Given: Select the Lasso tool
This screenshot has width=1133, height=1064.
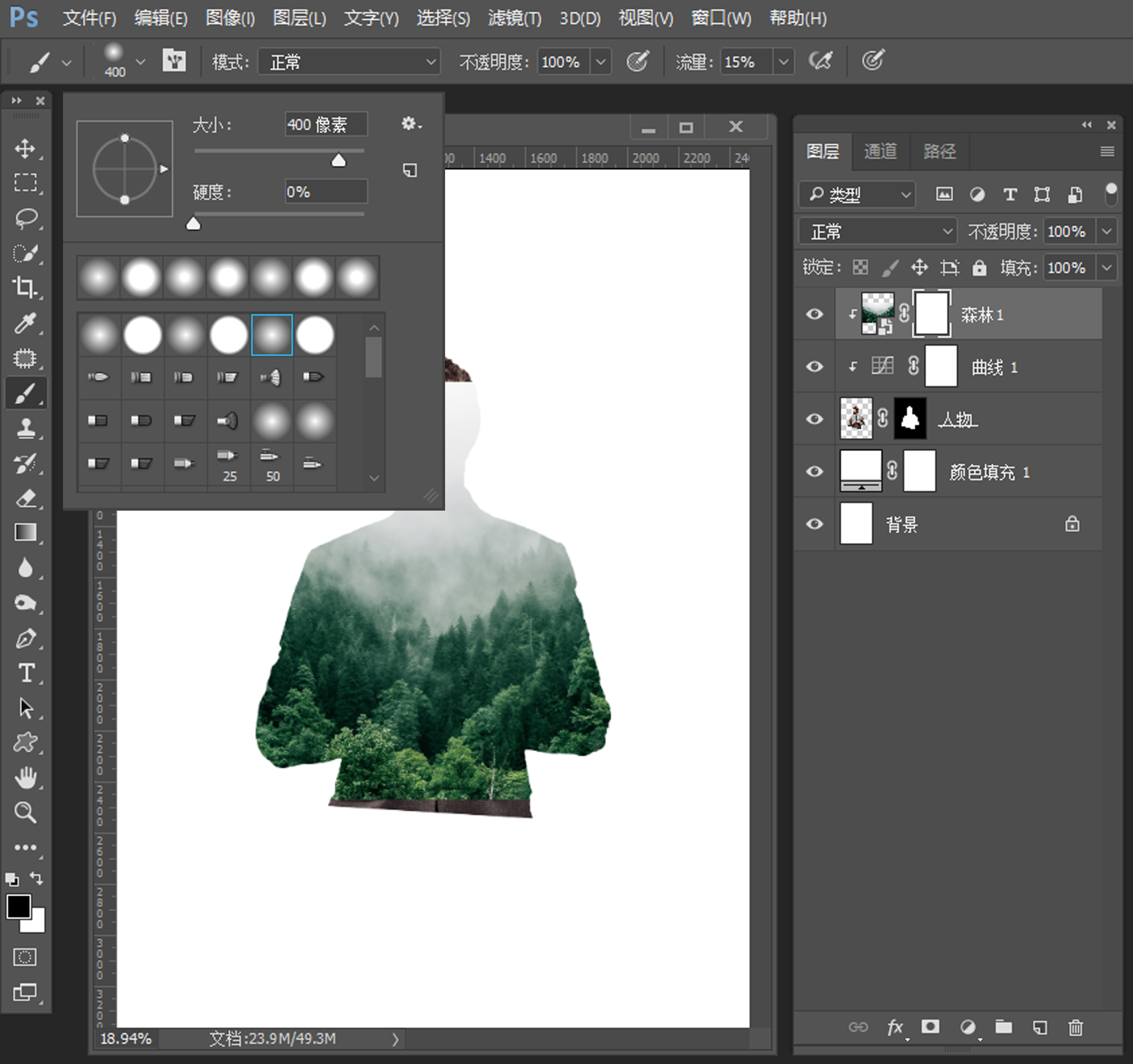Looking at the screenshot, I should [25, 218].
